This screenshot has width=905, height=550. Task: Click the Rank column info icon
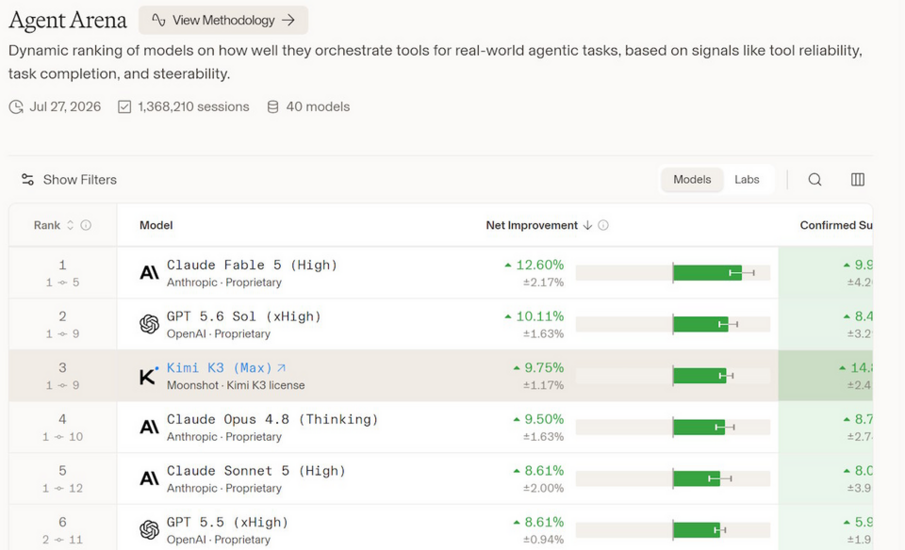[86, 225]
